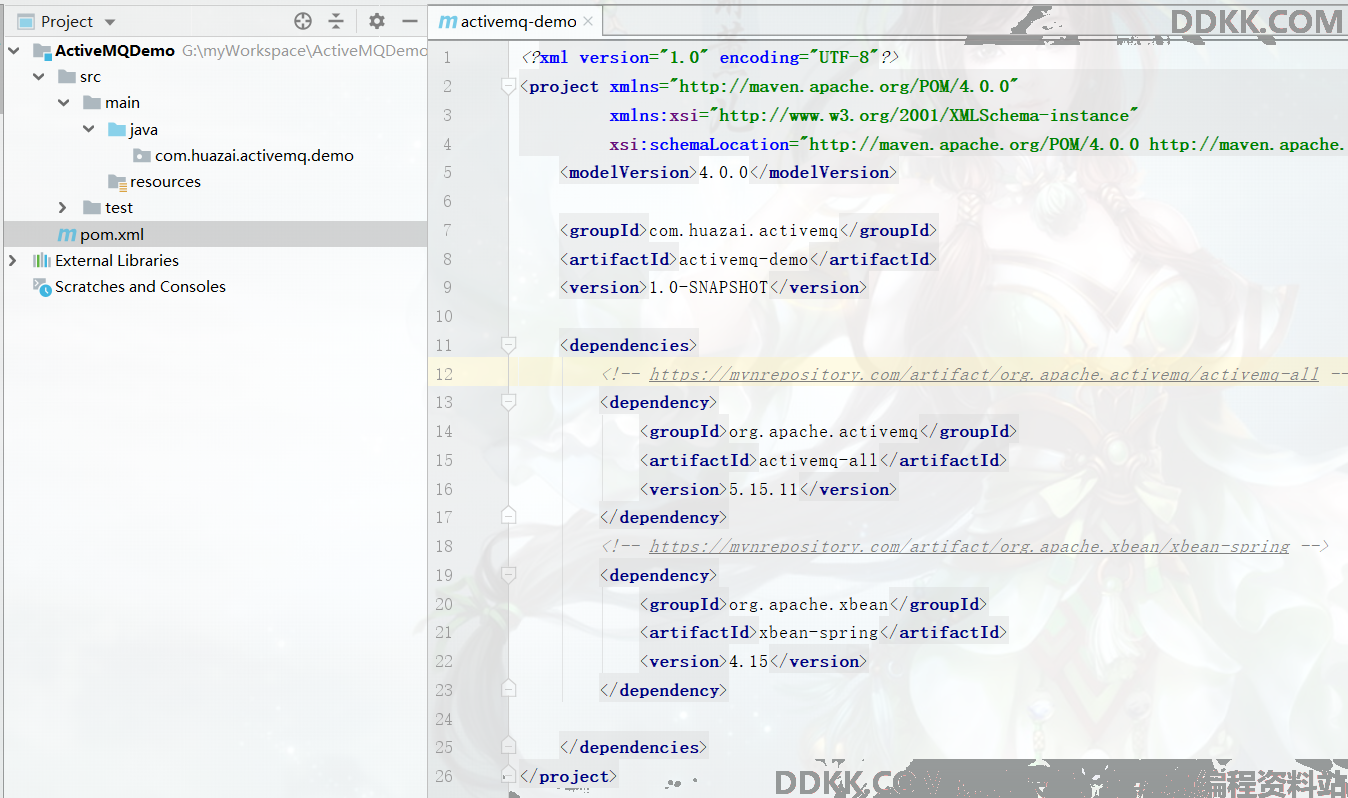1348x798 pixels.
Task: Click the G:\myWorkspace path text
Action: pyautogui.click(x=304, y=51)
